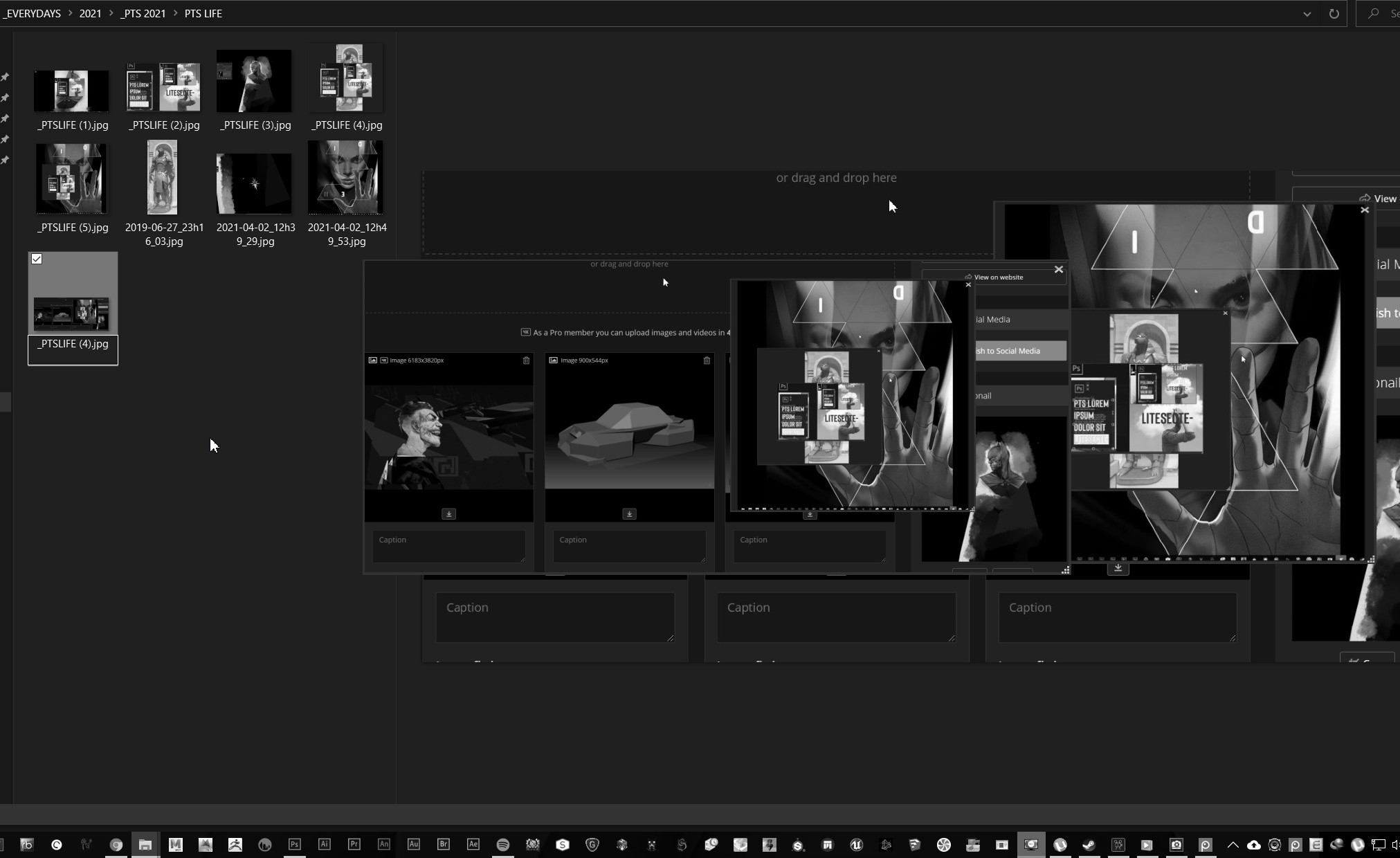The height and width of the screenshot is (858, 1400).
Task: Open Steam from the taskbar
Action: 1089,844
